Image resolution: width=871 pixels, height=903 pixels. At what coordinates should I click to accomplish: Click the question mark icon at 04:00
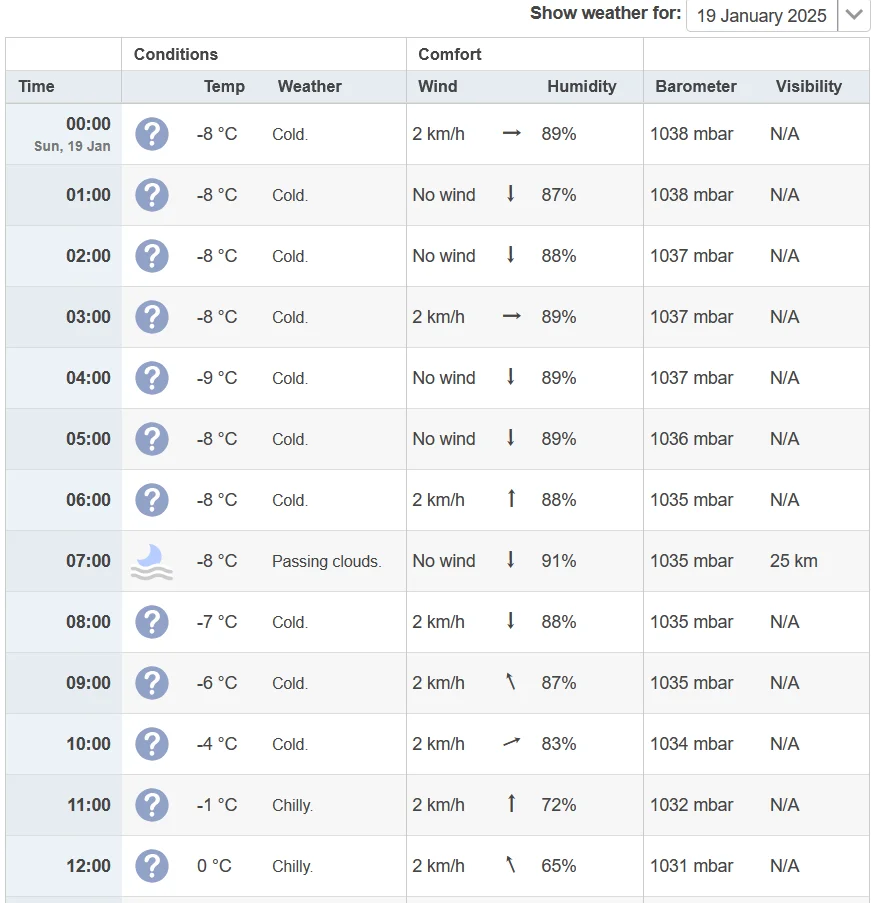152,378
